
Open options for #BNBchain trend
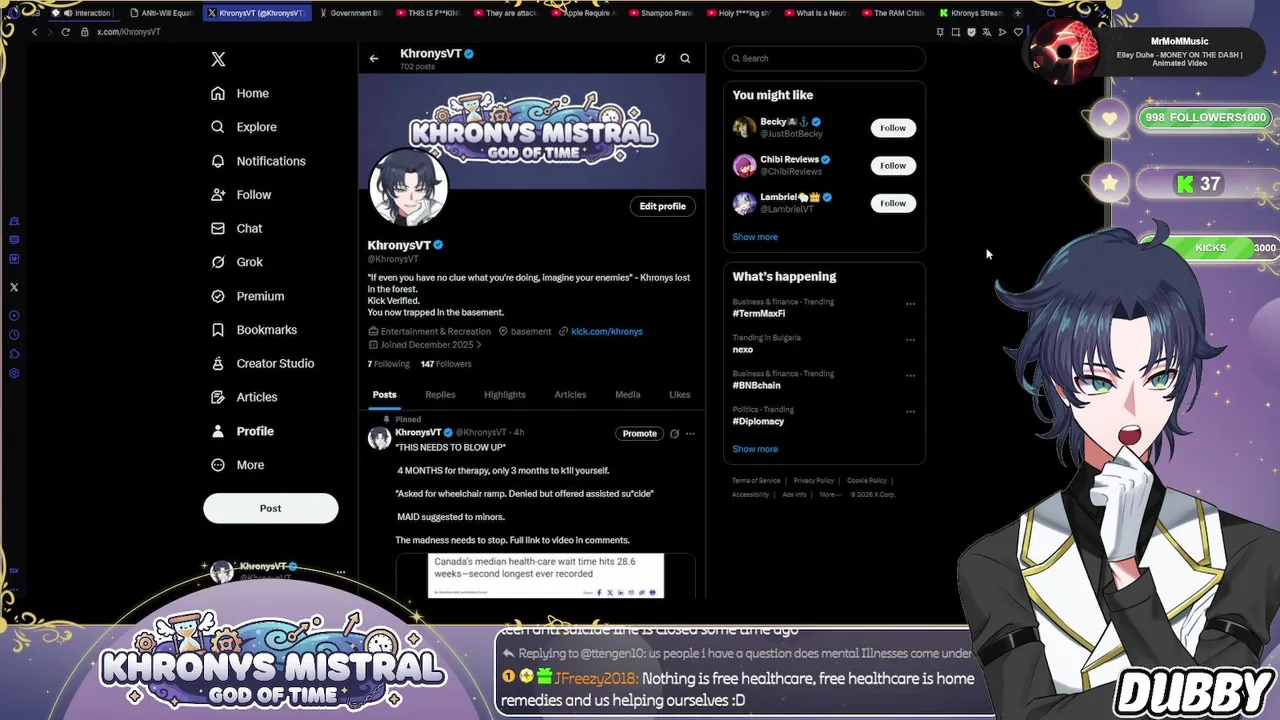(910, 376)
